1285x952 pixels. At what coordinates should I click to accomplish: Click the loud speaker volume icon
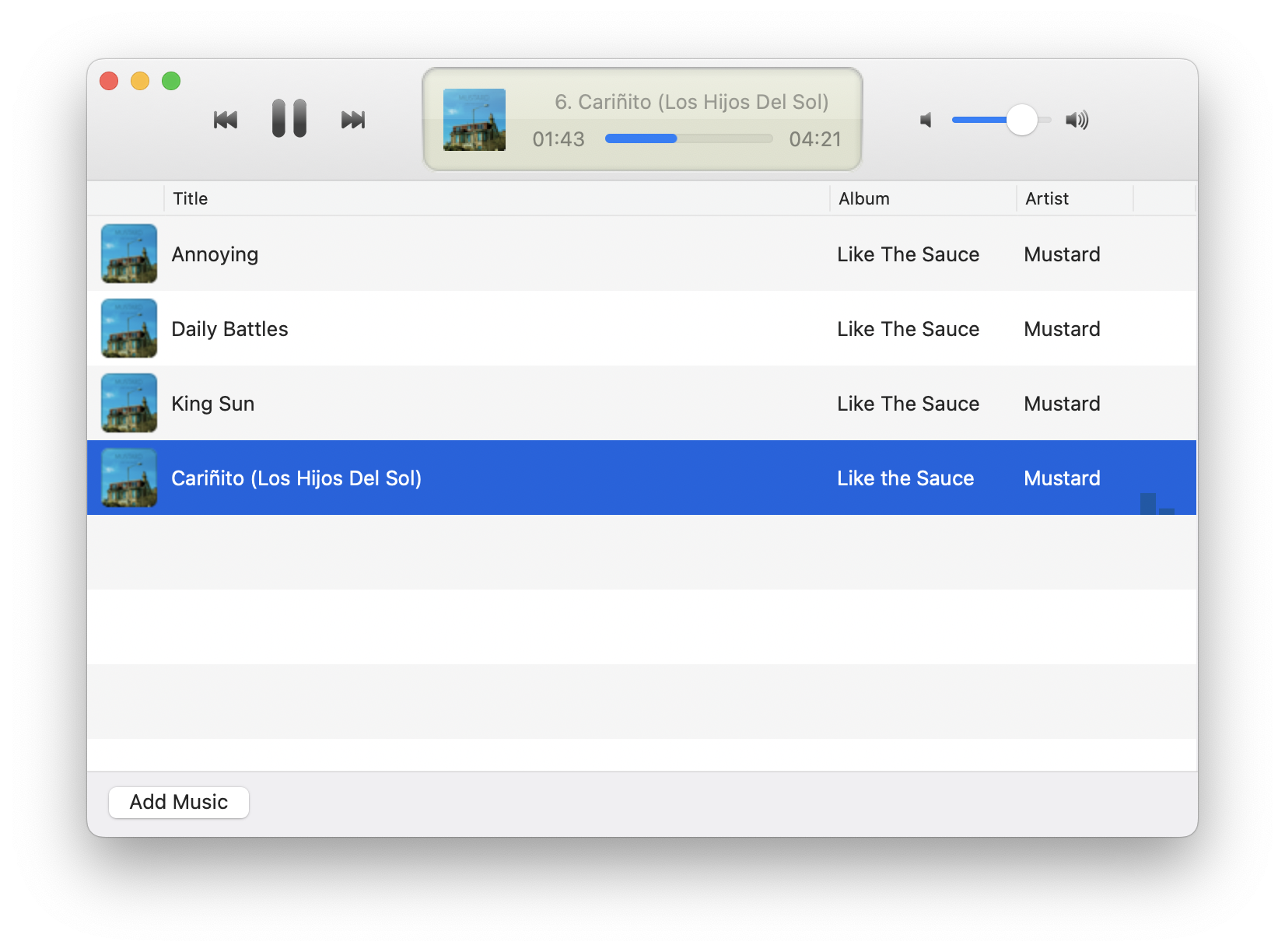click(x=1077, y=120)
